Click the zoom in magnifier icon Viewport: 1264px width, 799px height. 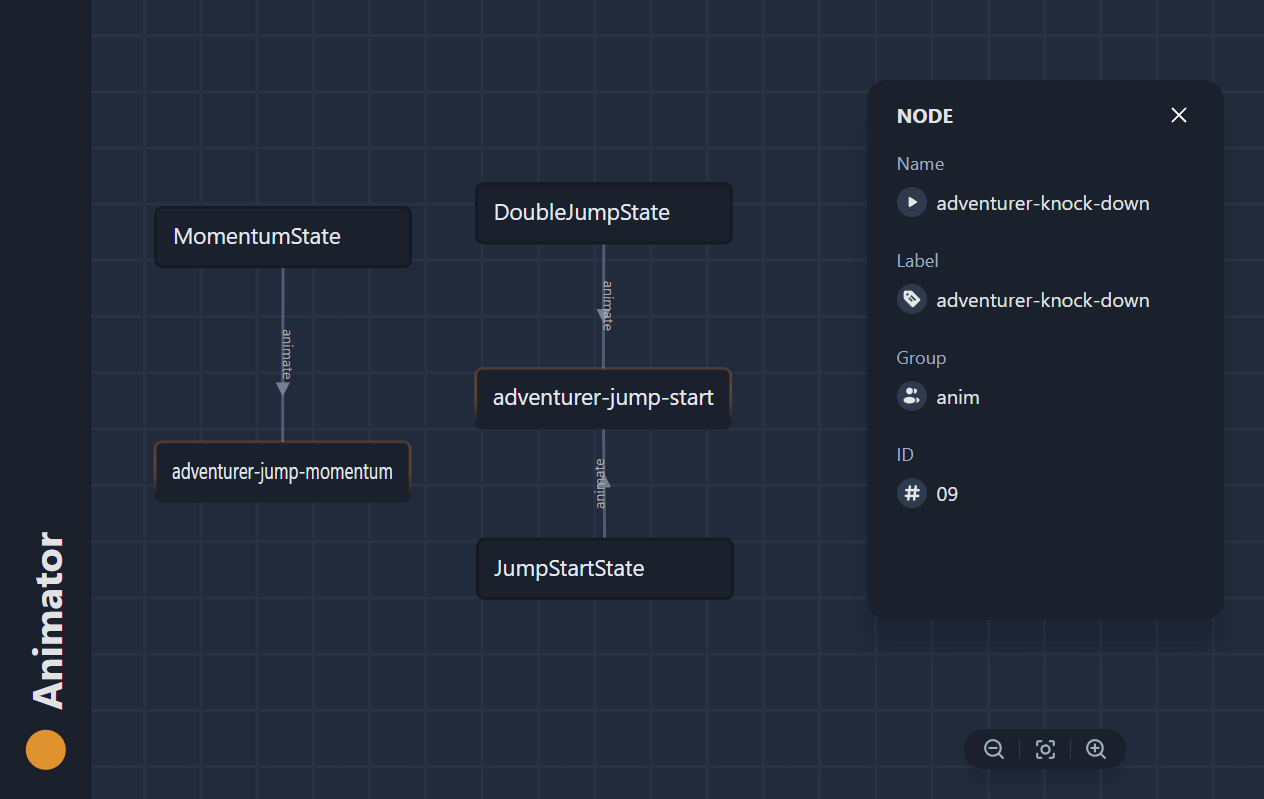tap(1096, 749)
